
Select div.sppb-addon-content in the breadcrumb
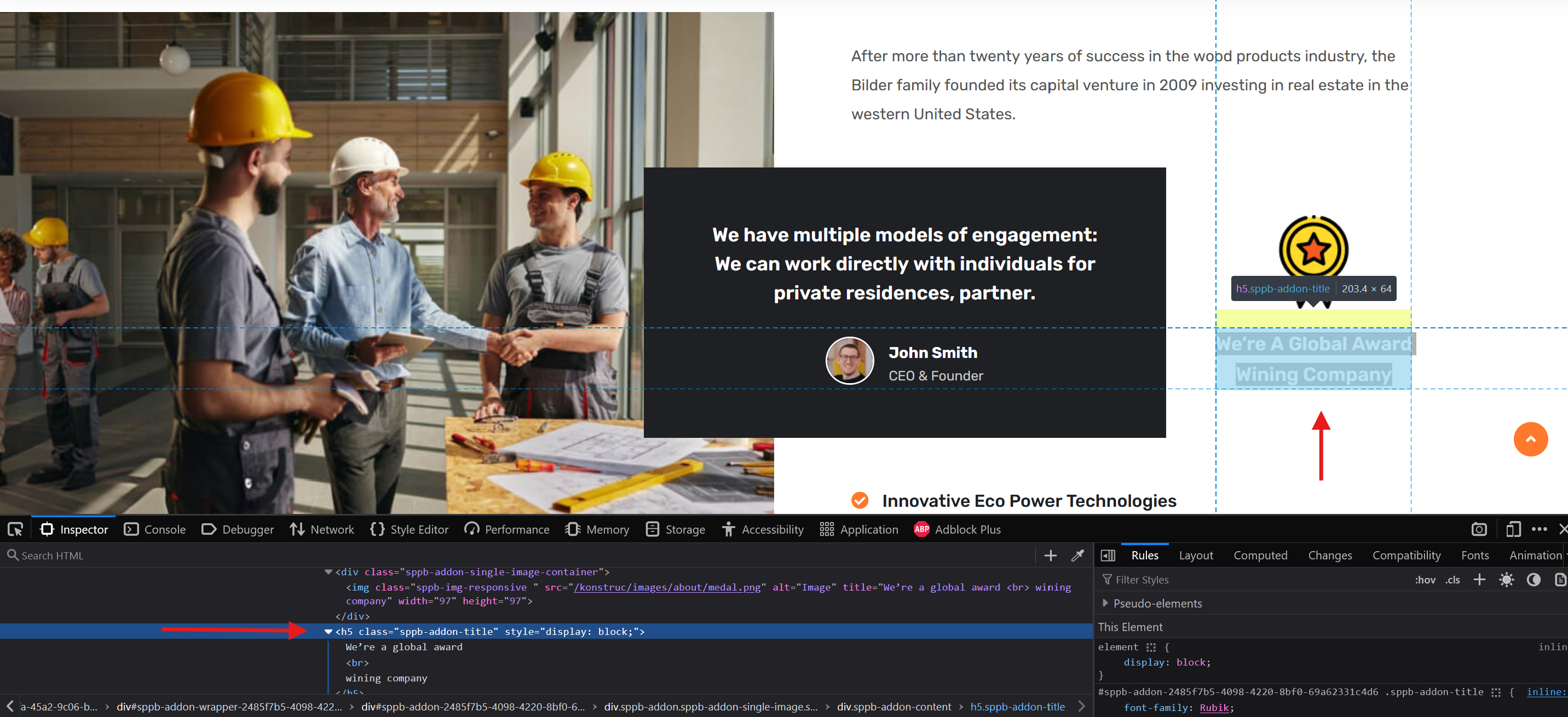pos(893,707)
